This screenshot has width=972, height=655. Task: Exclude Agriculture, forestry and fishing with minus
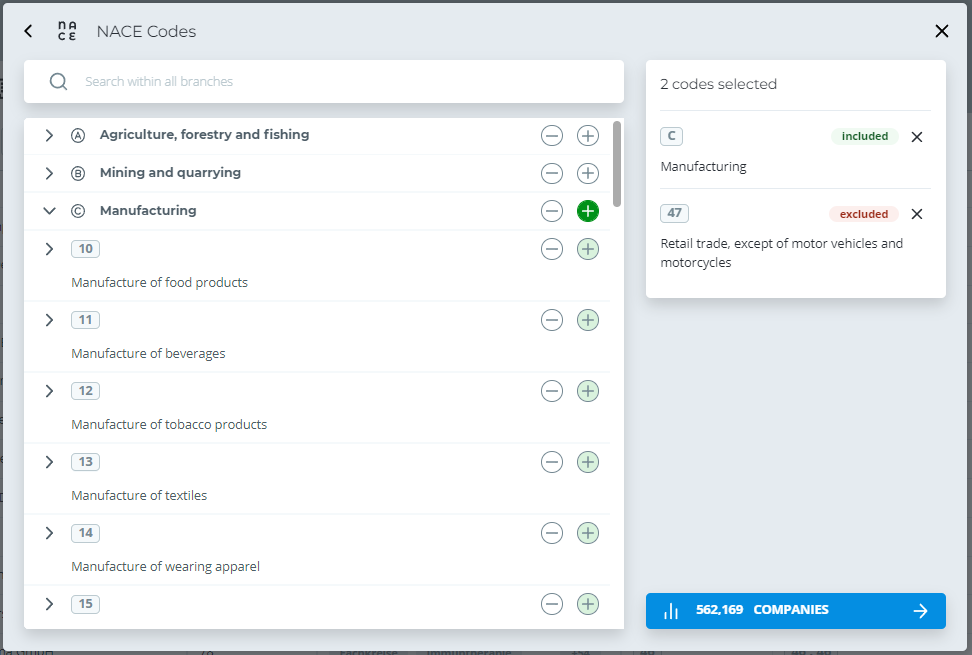point(552,135)
